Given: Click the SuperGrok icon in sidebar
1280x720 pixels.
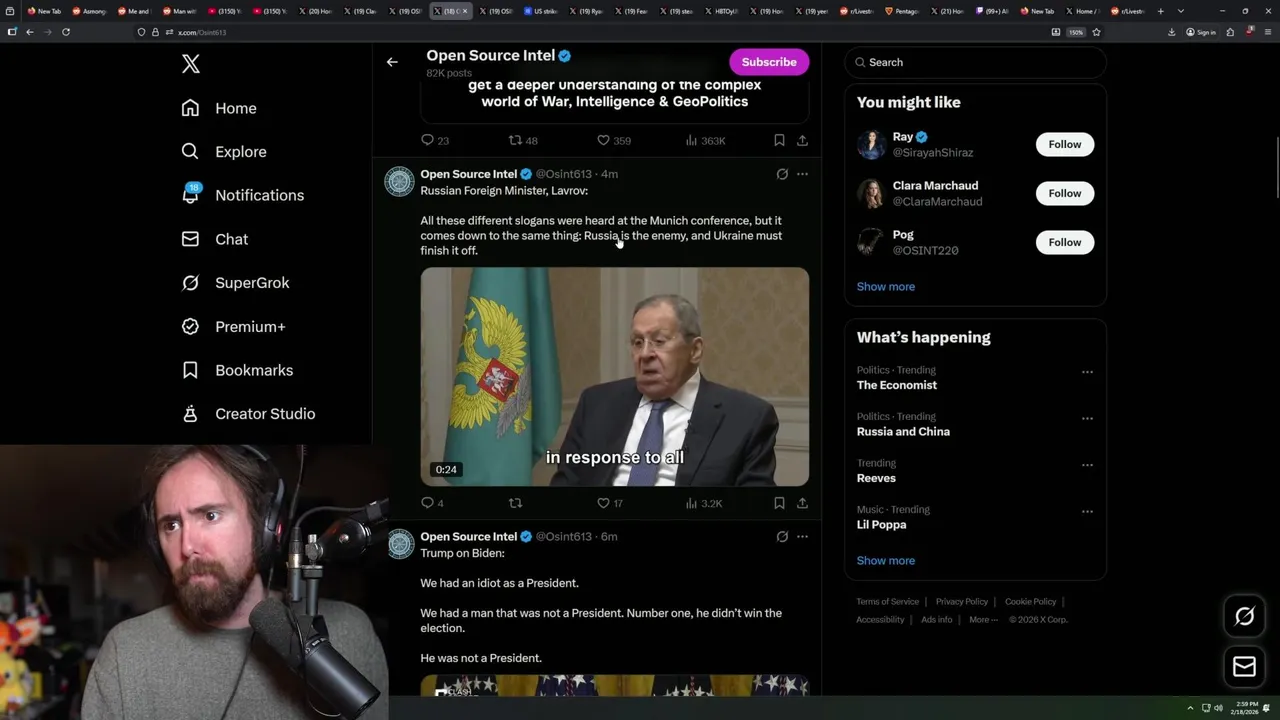Looking at the screenshot, I should click(x=190, y=283).
